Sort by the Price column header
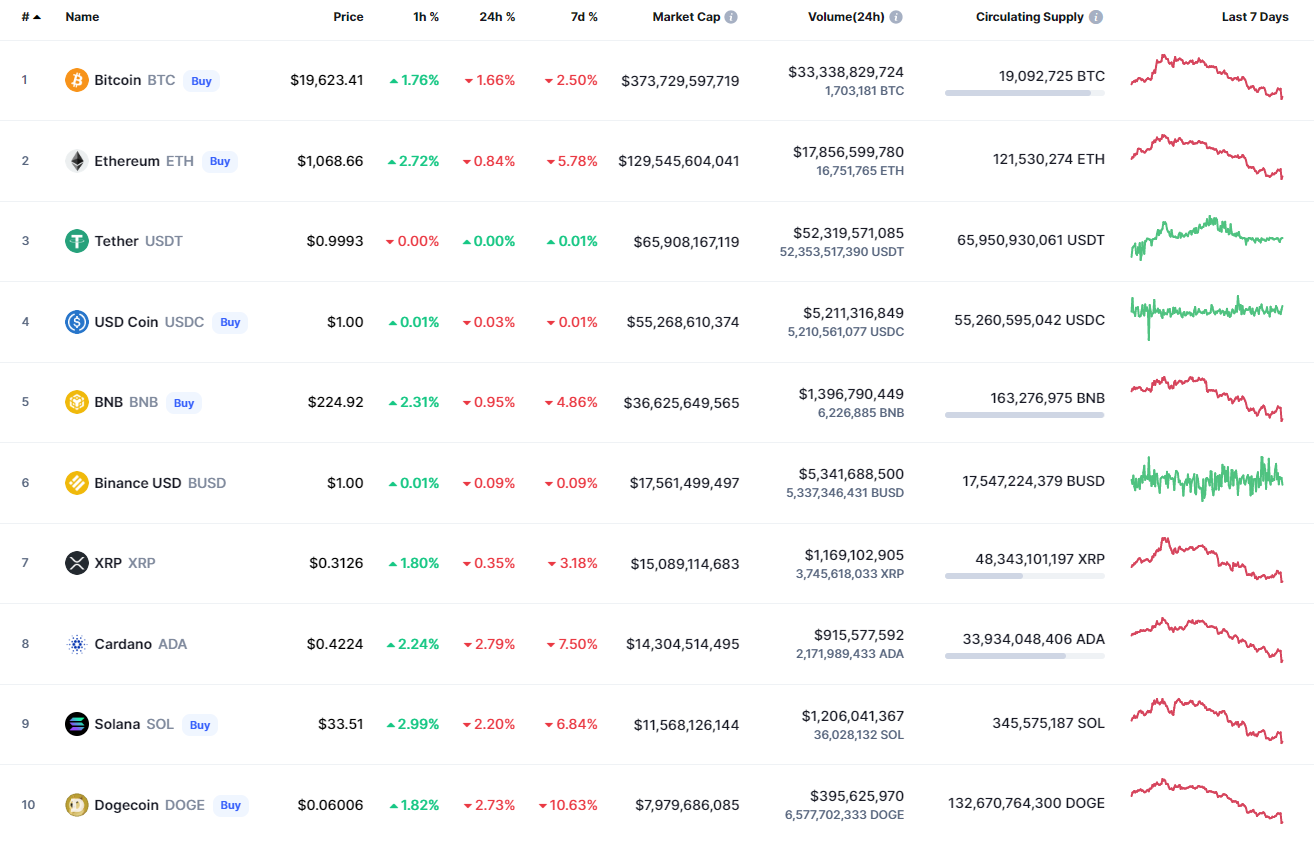This screenshot has width=1314, height=844. (348, 17)
